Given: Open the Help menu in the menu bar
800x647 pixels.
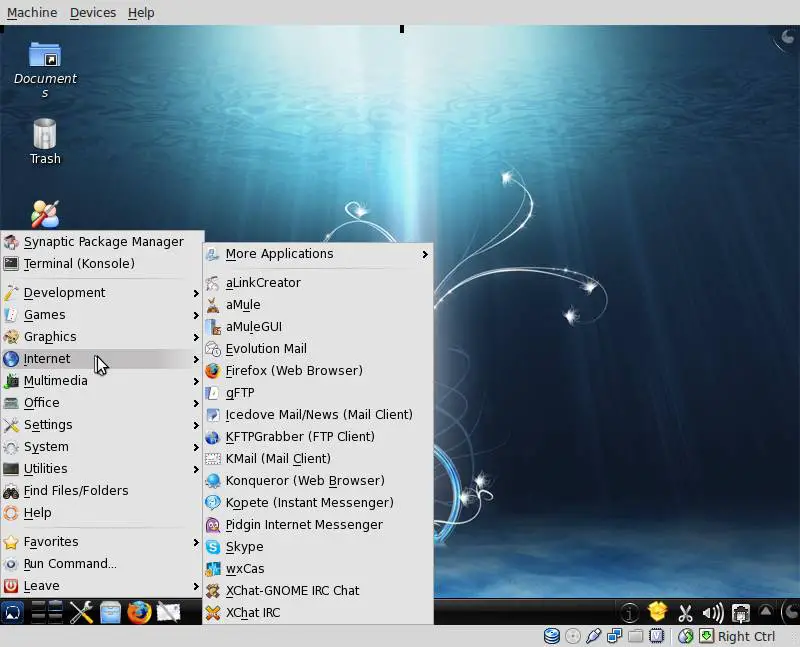Looking at the screenshot, I should [x=141, y=12].
